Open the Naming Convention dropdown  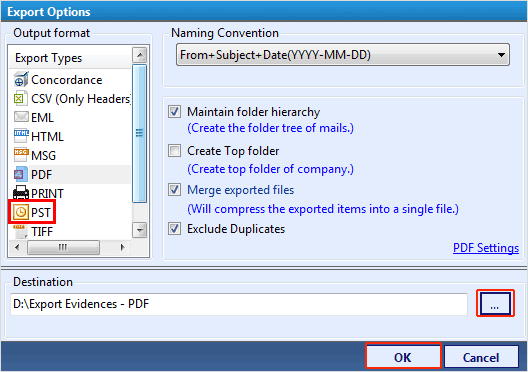[343, 55]
